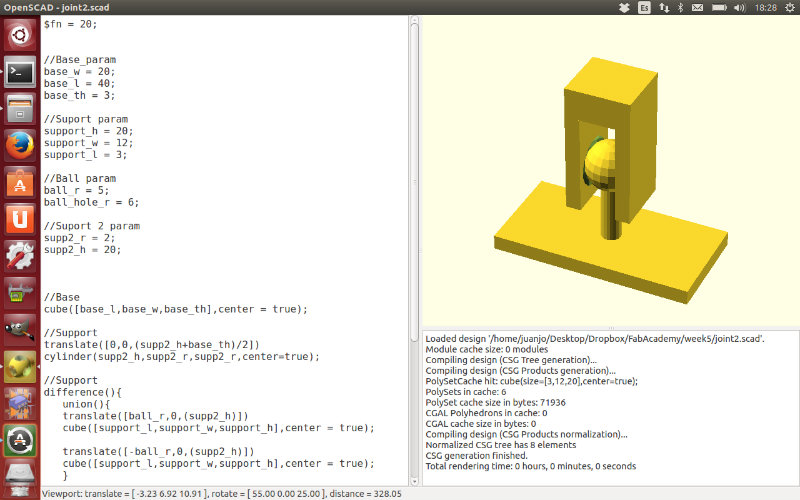Image resolution: width=800 pixels, height=500 pixels.
Task: Open Ubuntu Software Center dock icon
Action: point(20,183)
